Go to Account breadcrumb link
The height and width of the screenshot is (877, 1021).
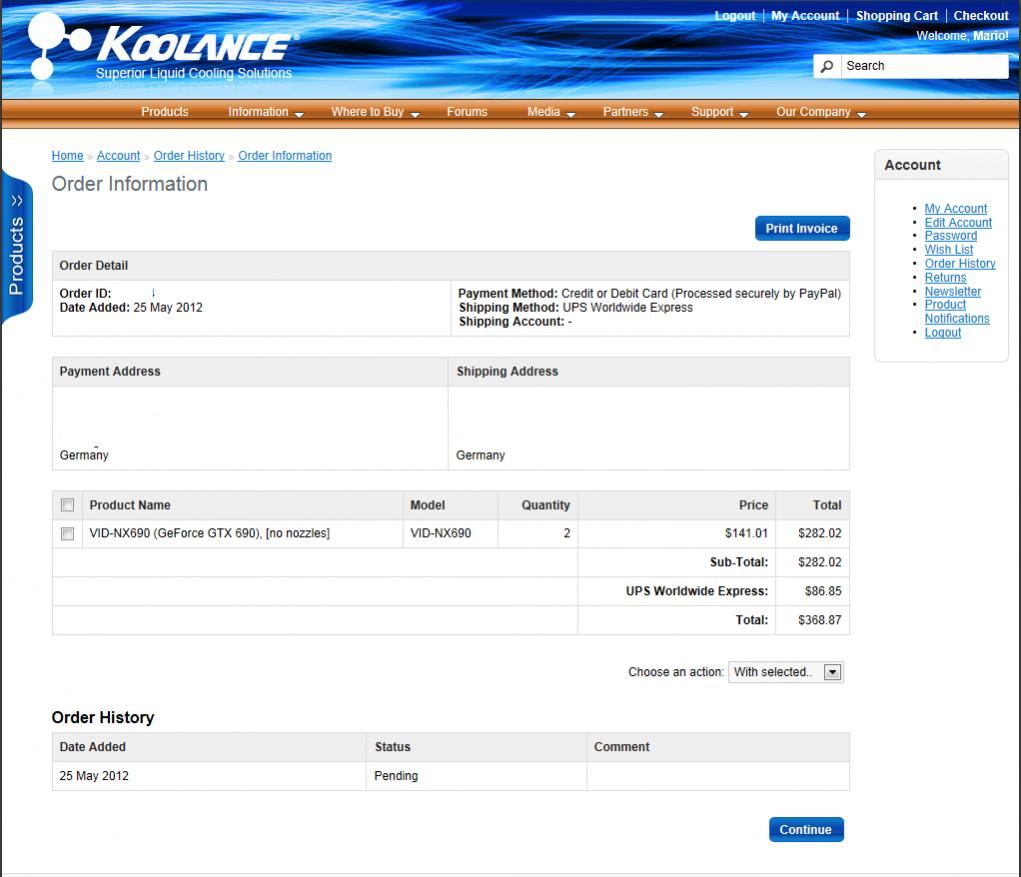(119, 156)
